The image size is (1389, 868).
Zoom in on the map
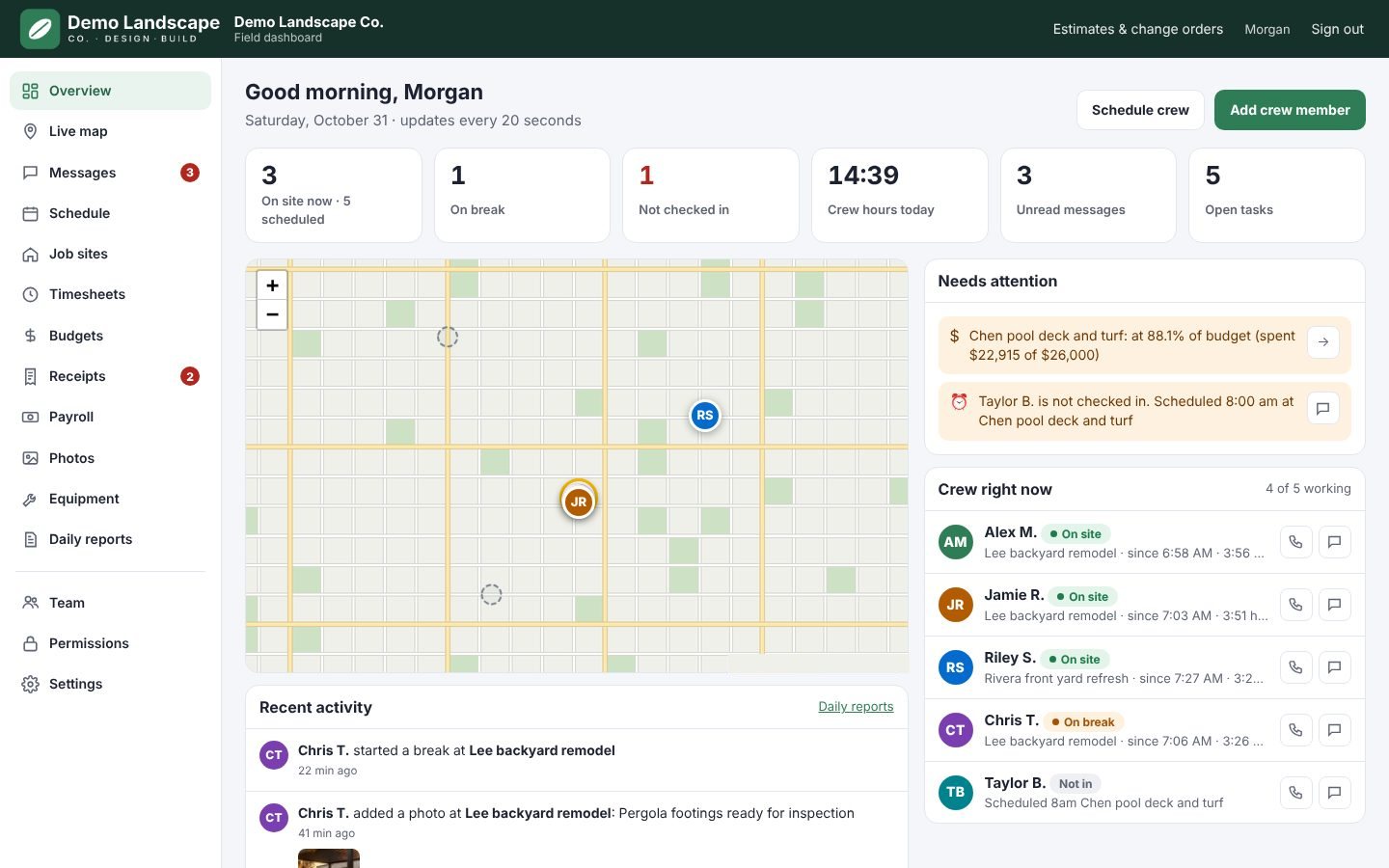pos(272,285)
